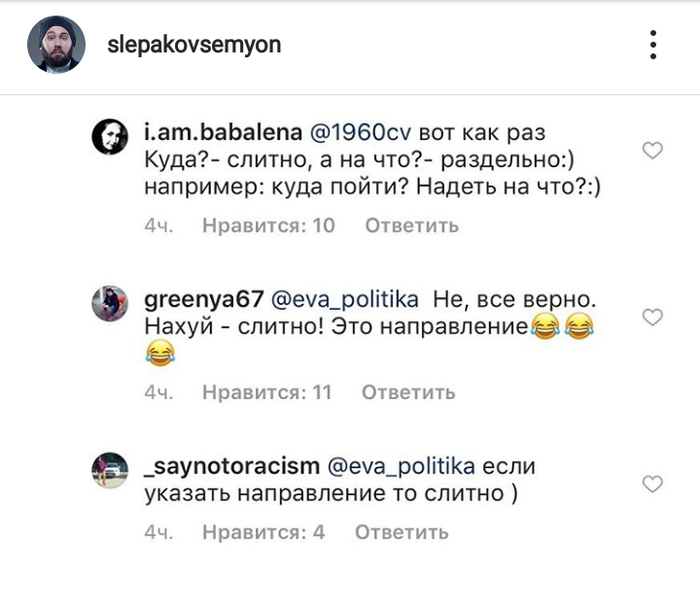View the 11 likes on greenya67's comment
This screenshot has height=606, width=700.
pos(266,392)
